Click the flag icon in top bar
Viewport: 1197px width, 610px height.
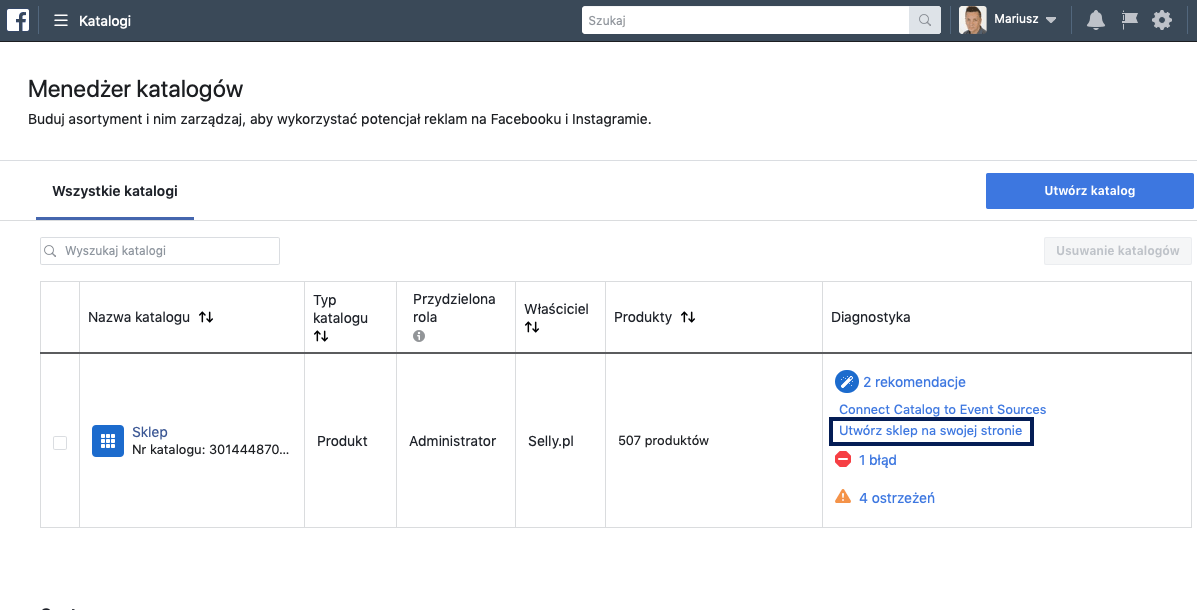1129,20
